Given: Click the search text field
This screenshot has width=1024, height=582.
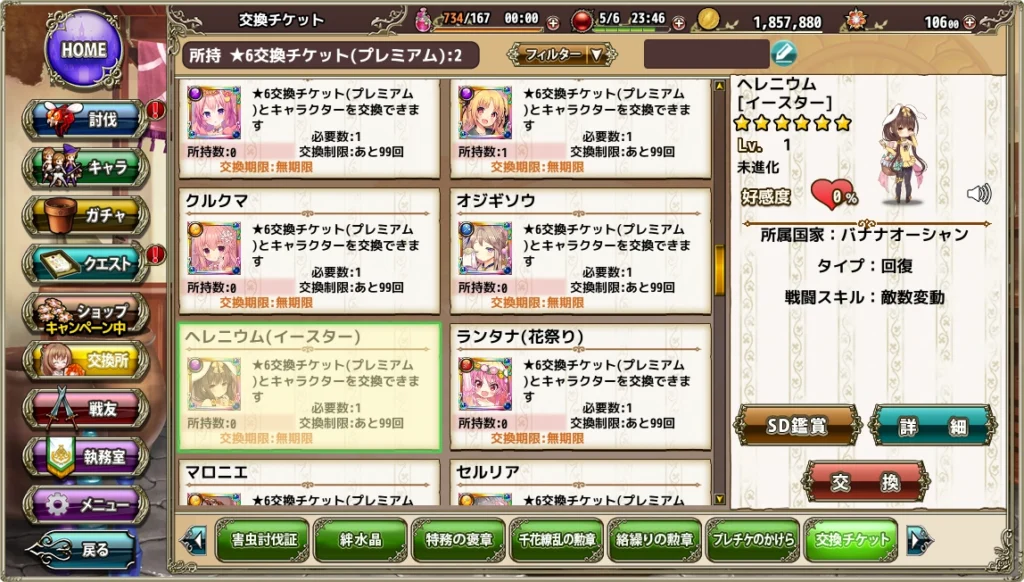Looking at the screenshot, I should coord(706,54).
